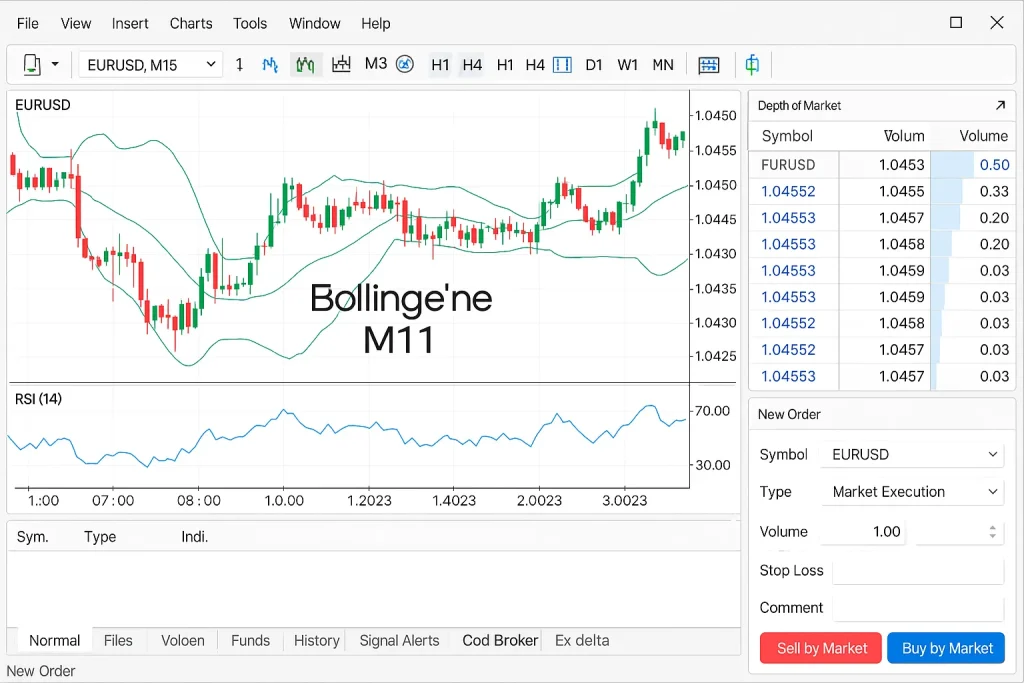Open the arrow beside the new chart icon
Image resolution: width=1024 pixels, height=683 pixels.
[x=55, y=64]
